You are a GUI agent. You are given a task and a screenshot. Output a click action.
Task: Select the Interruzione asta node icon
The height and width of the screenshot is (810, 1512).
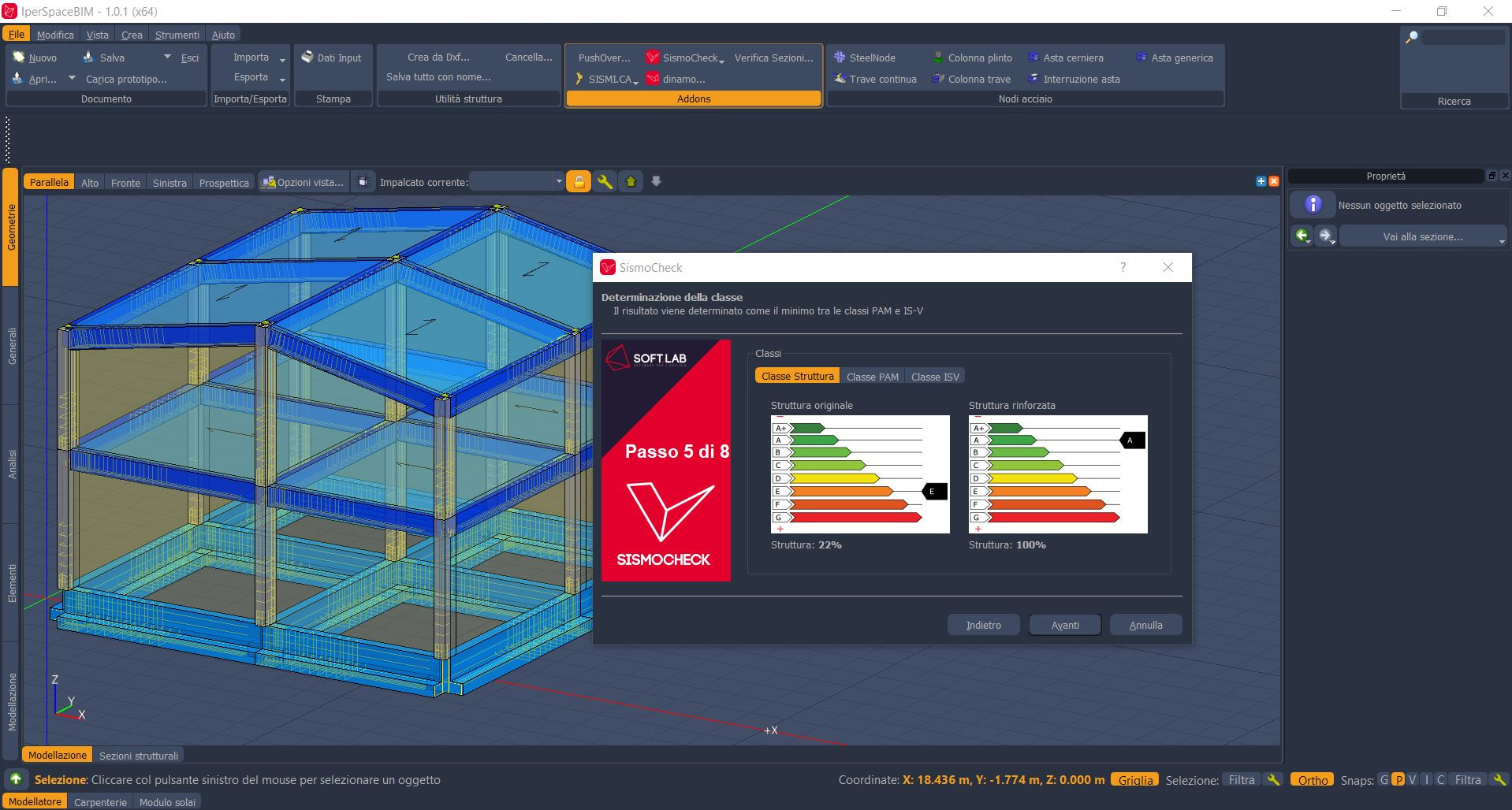1033,79
